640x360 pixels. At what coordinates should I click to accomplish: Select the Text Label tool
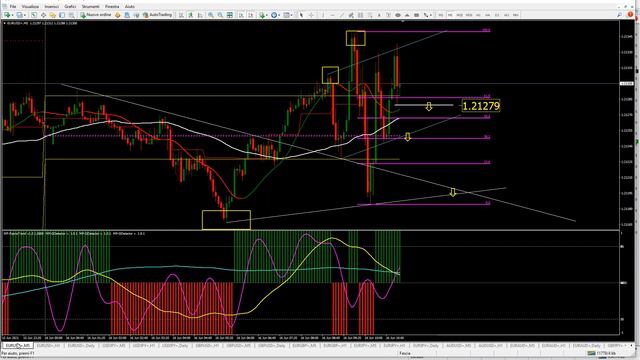[x=388, y=15]
